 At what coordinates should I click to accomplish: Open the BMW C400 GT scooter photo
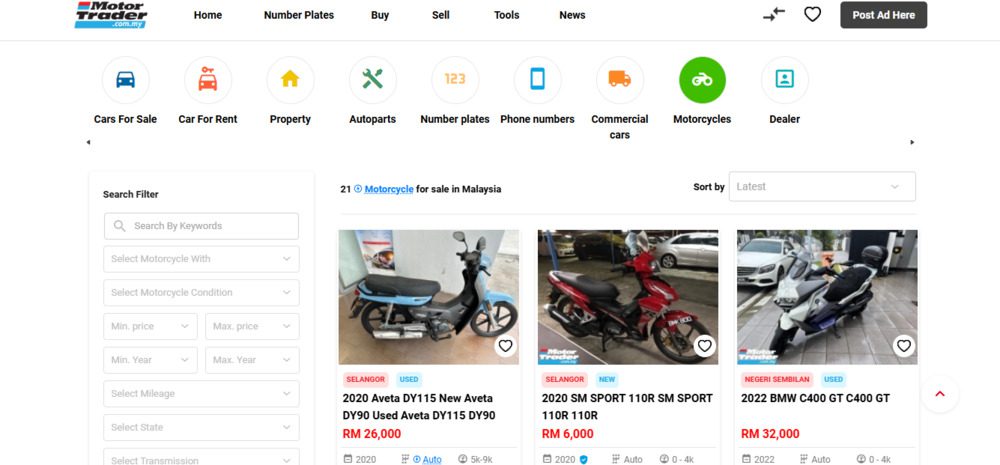(827, 297)
